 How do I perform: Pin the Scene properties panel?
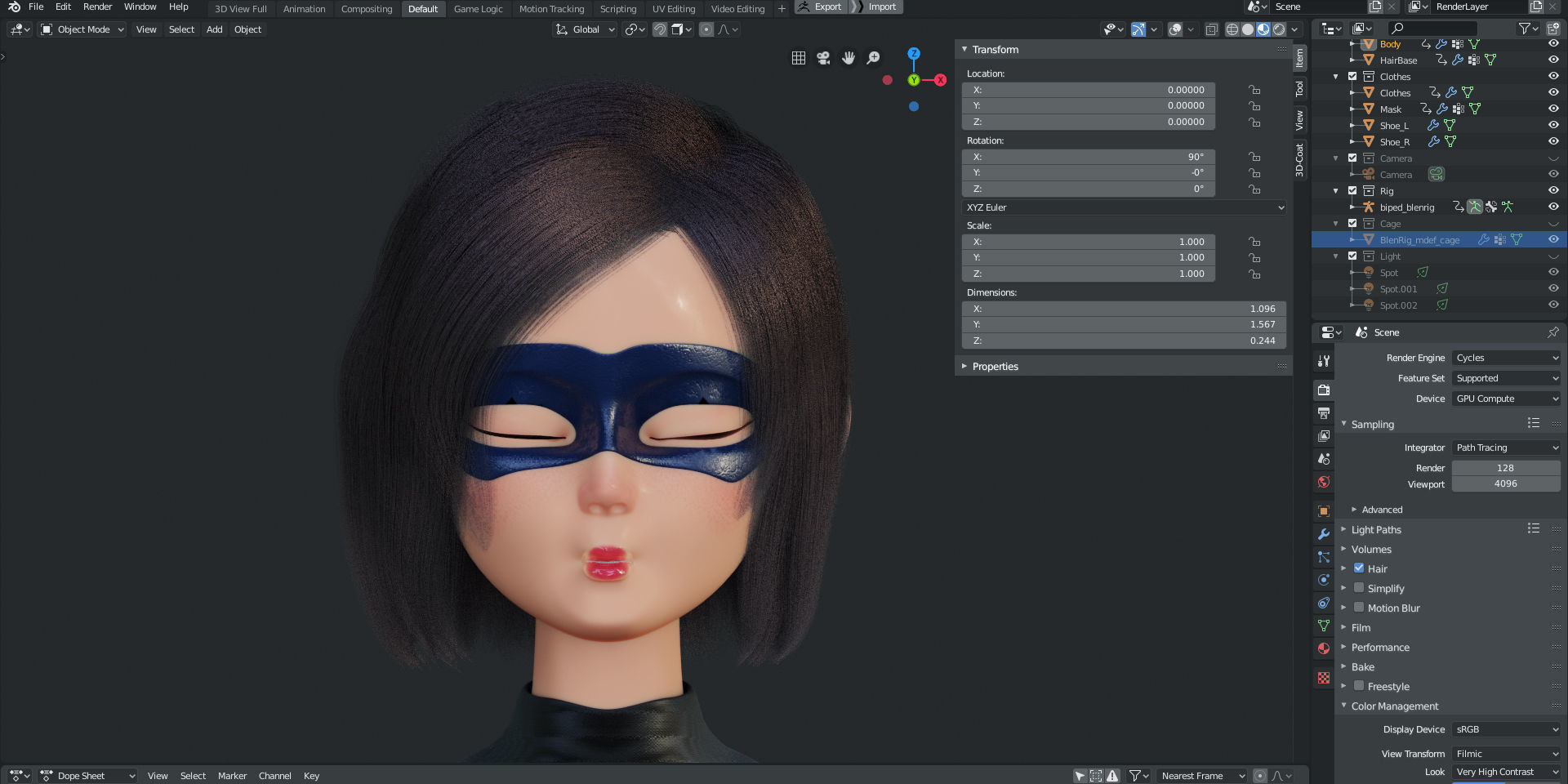pos(1552,332)
